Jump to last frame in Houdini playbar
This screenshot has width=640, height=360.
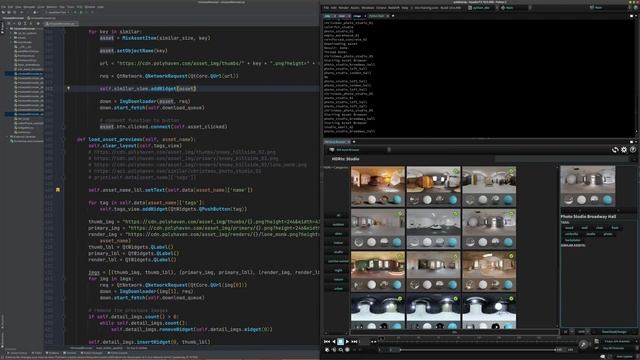(354, 341)
